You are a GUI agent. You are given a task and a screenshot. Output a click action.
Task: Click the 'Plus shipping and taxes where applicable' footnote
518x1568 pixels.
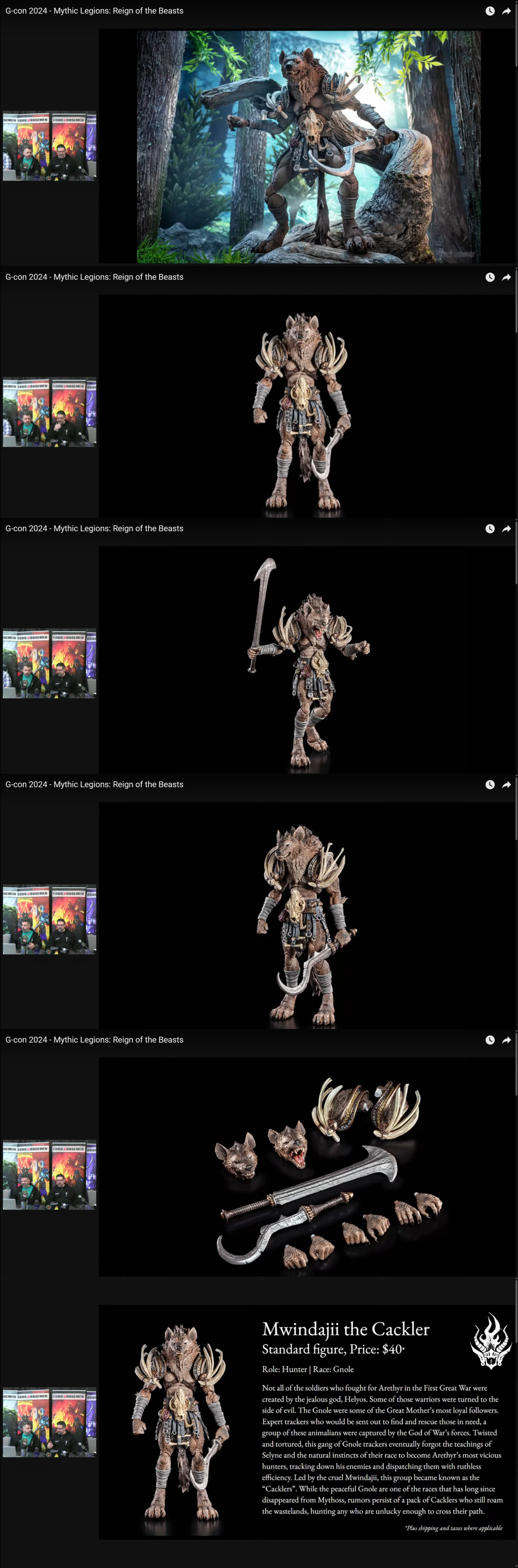pos(454,1528)
